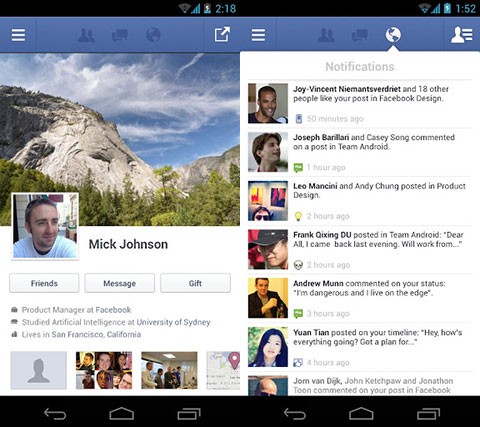Viewport: 480px width, 427px height.
Task: Close notifications via the highlighted globe icon
Action: pyautogui.click(x=393, y=35)
